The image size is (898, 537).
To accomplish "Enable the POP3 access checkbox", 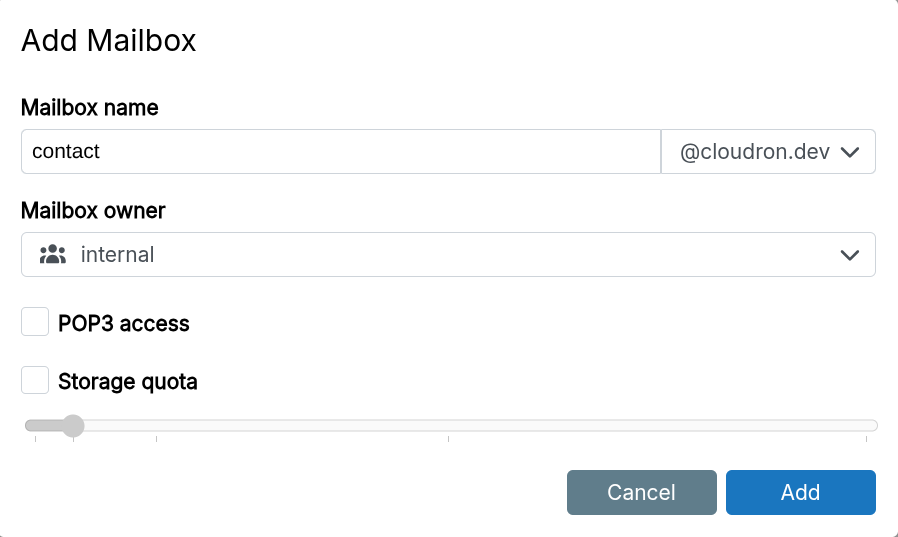I will click(x=36, y=323).
